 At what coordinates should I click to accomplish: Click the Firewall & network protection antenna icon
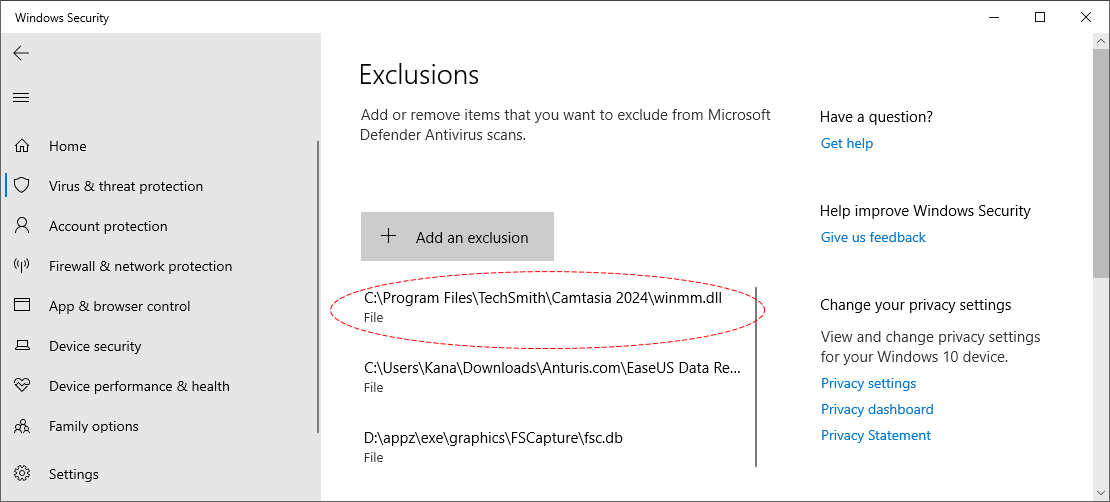click(22, 266)
